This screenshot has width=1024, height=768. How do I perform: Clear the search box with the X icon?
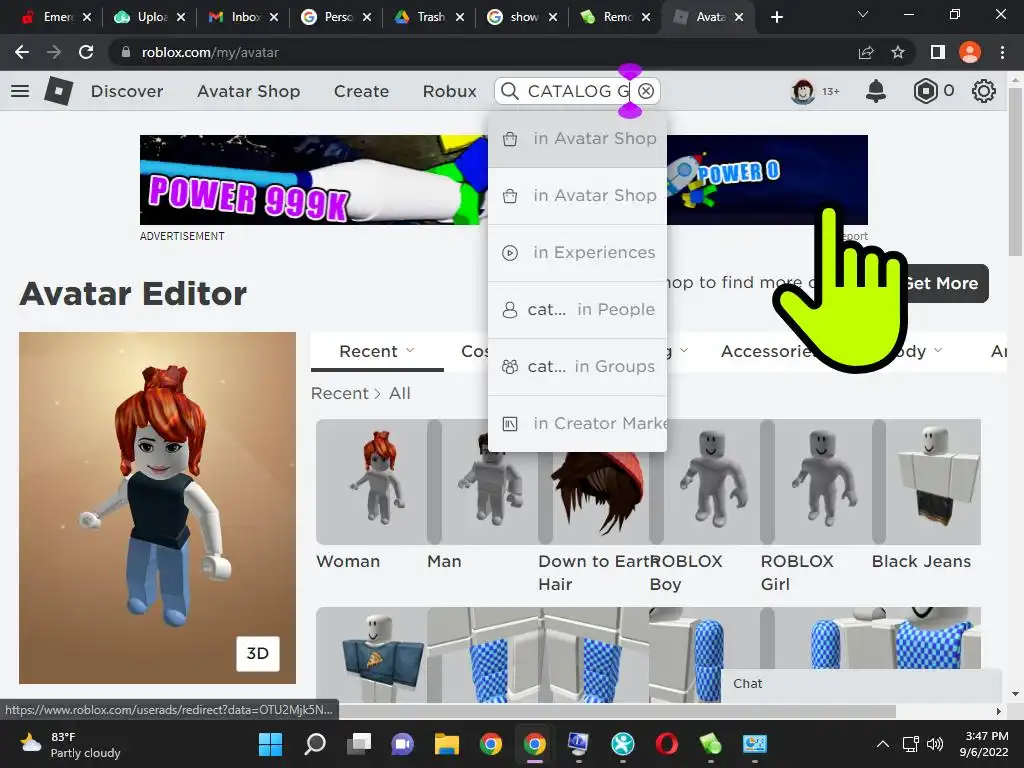tap(646, 91)
